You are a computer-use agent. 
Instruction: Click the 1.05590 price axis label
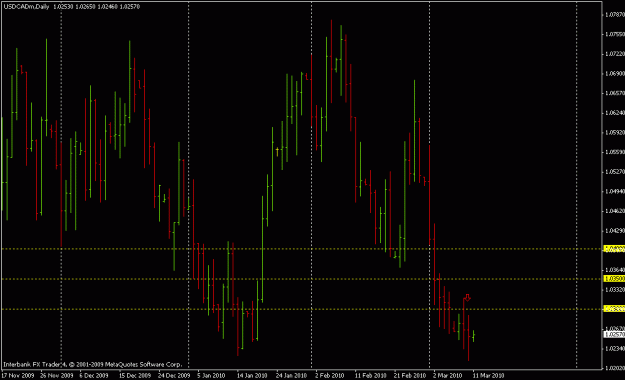[x=615, y=152]
